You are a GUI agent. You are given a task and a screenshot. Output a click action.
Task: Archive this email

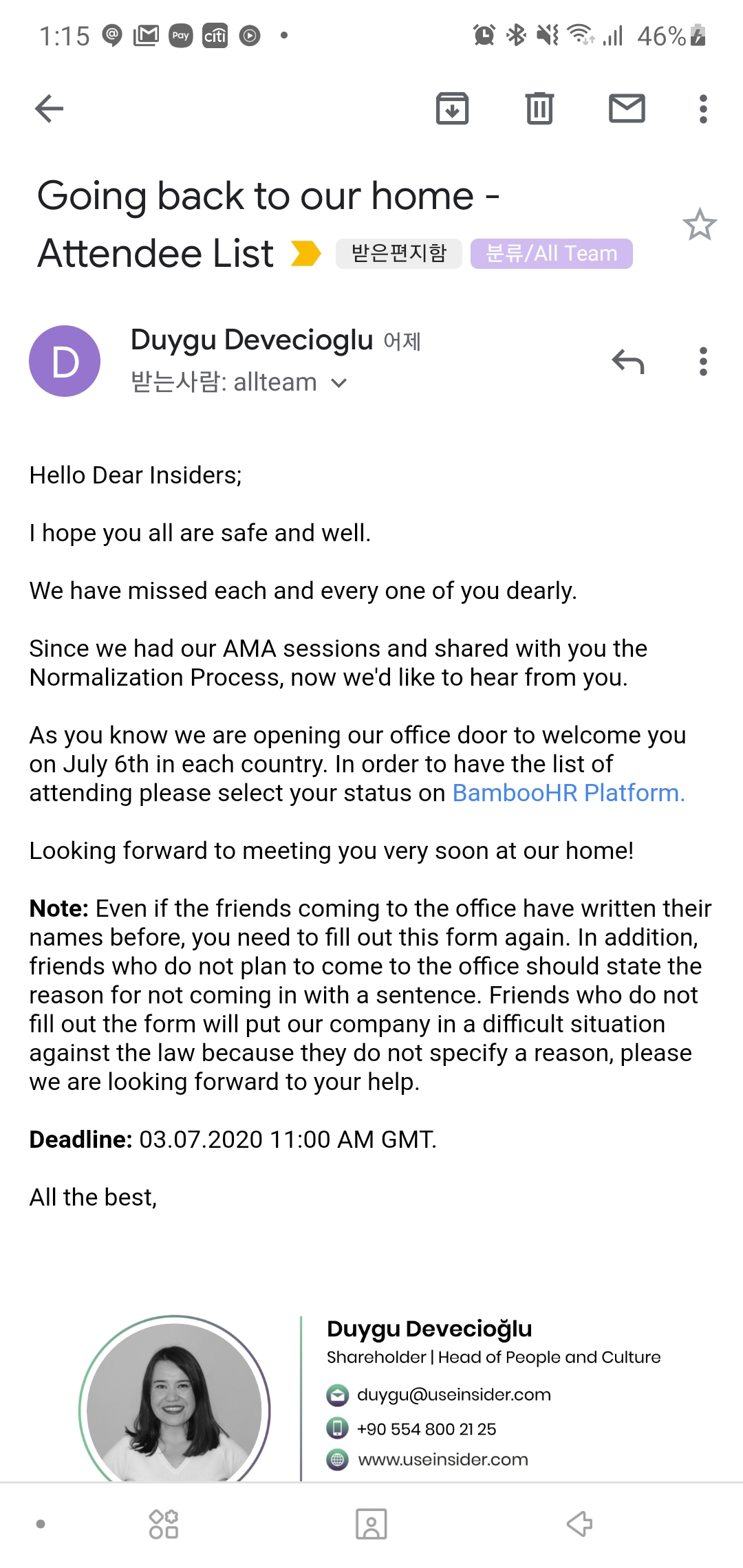pos(452,109)
